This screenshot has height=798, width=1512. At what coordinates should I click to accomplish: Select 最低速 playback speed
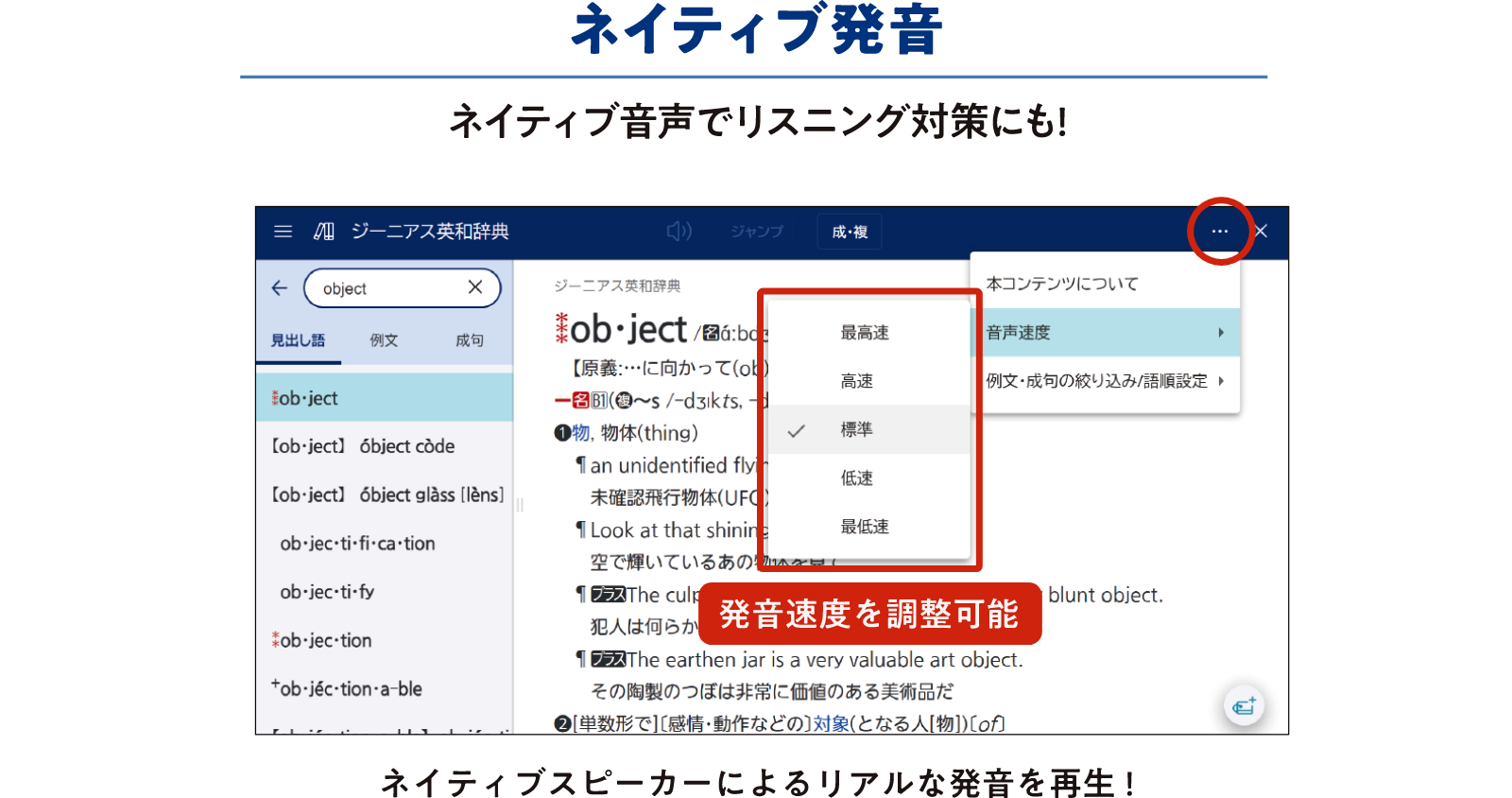pyautogui.click(x=865, y=527)
